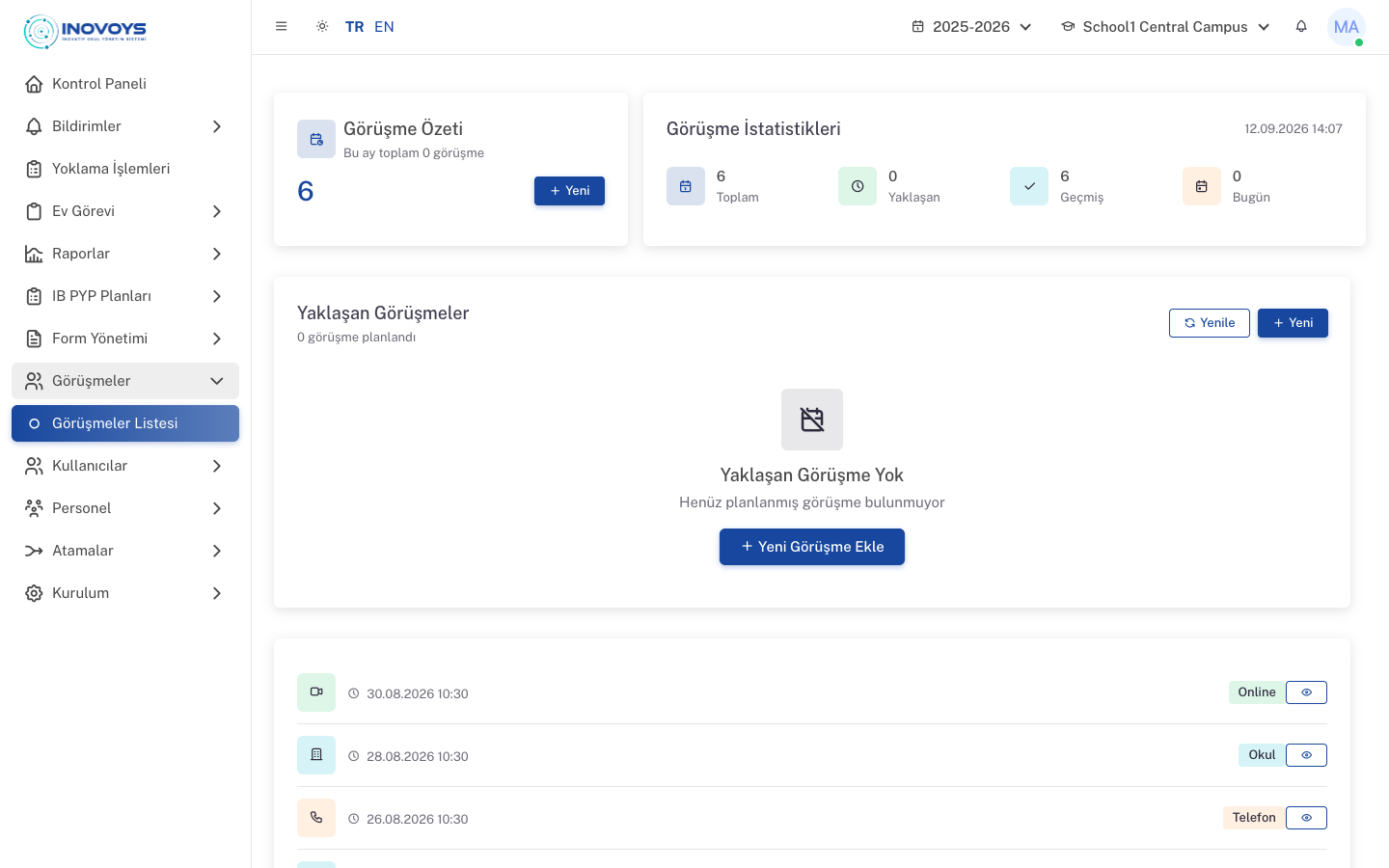Click the Personel staff icon

tap(34, 508)
